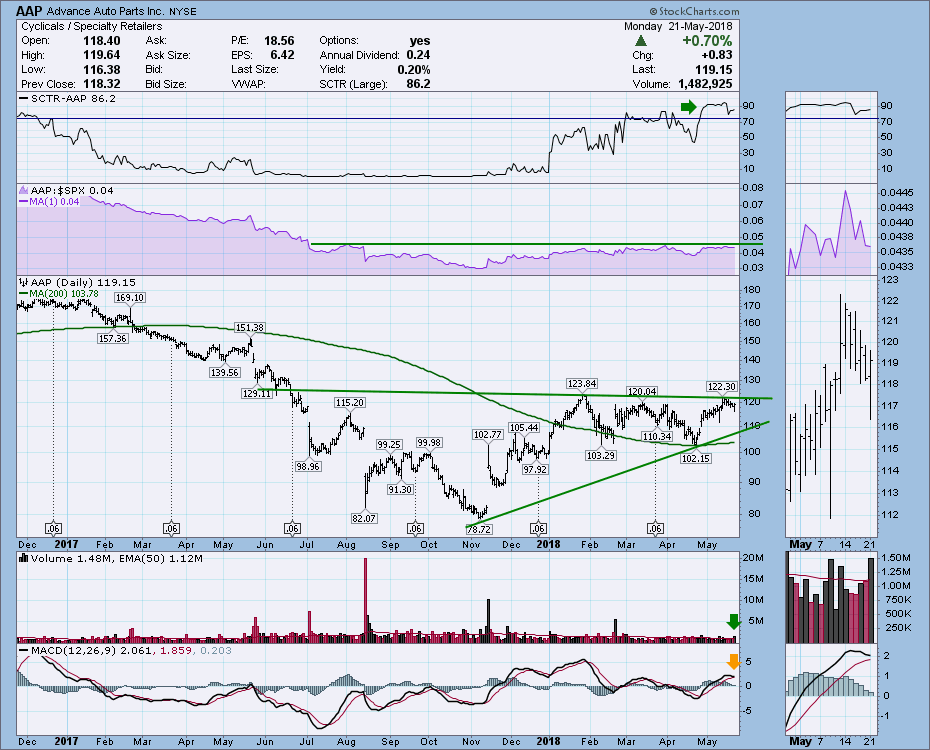Click the .06 dividend marker under December 2016
The image size is (930, 750).
pos(53,528)
